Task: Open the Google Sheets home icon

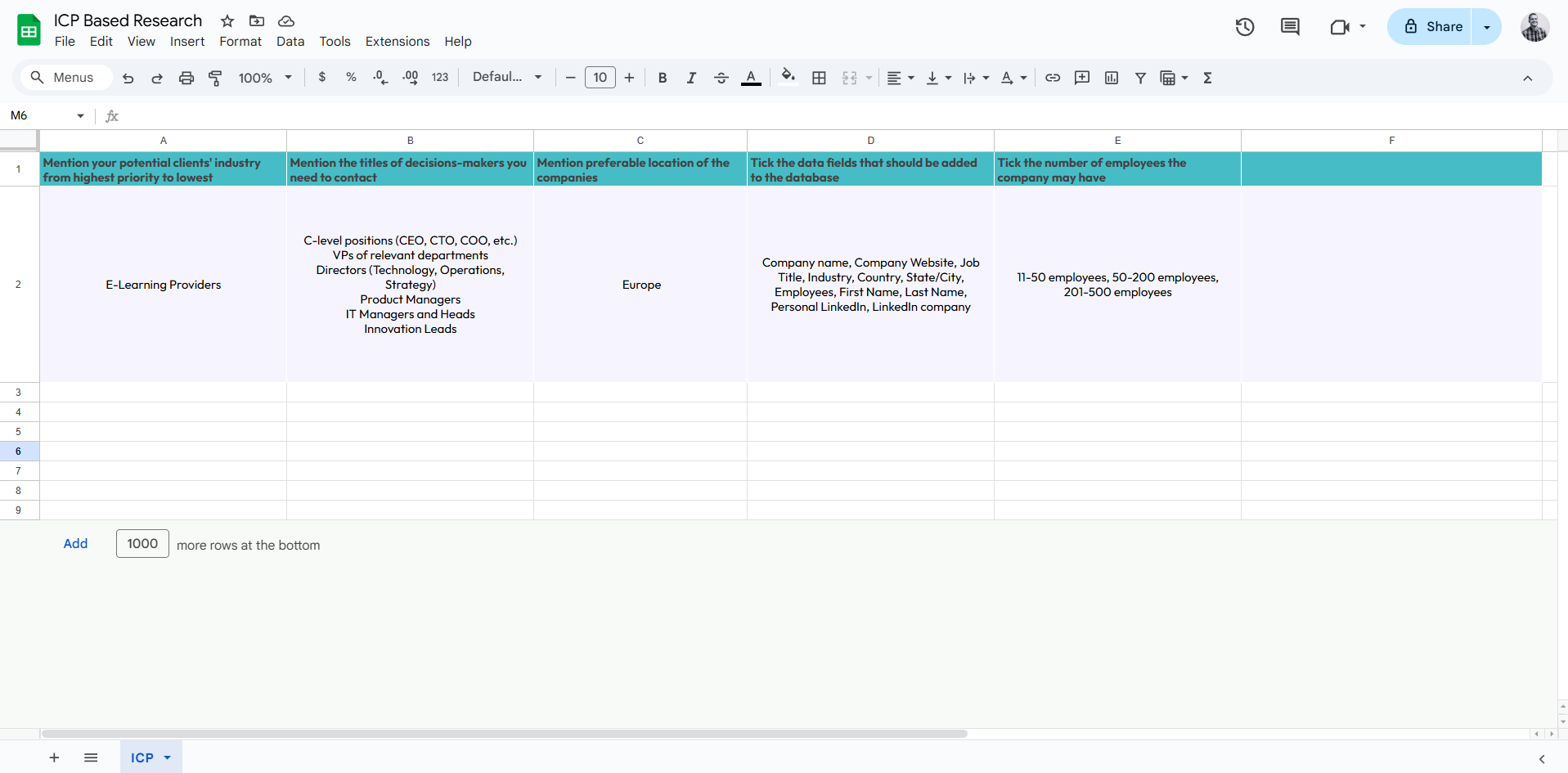Action: pyautogui.click(x=29, y=30)
